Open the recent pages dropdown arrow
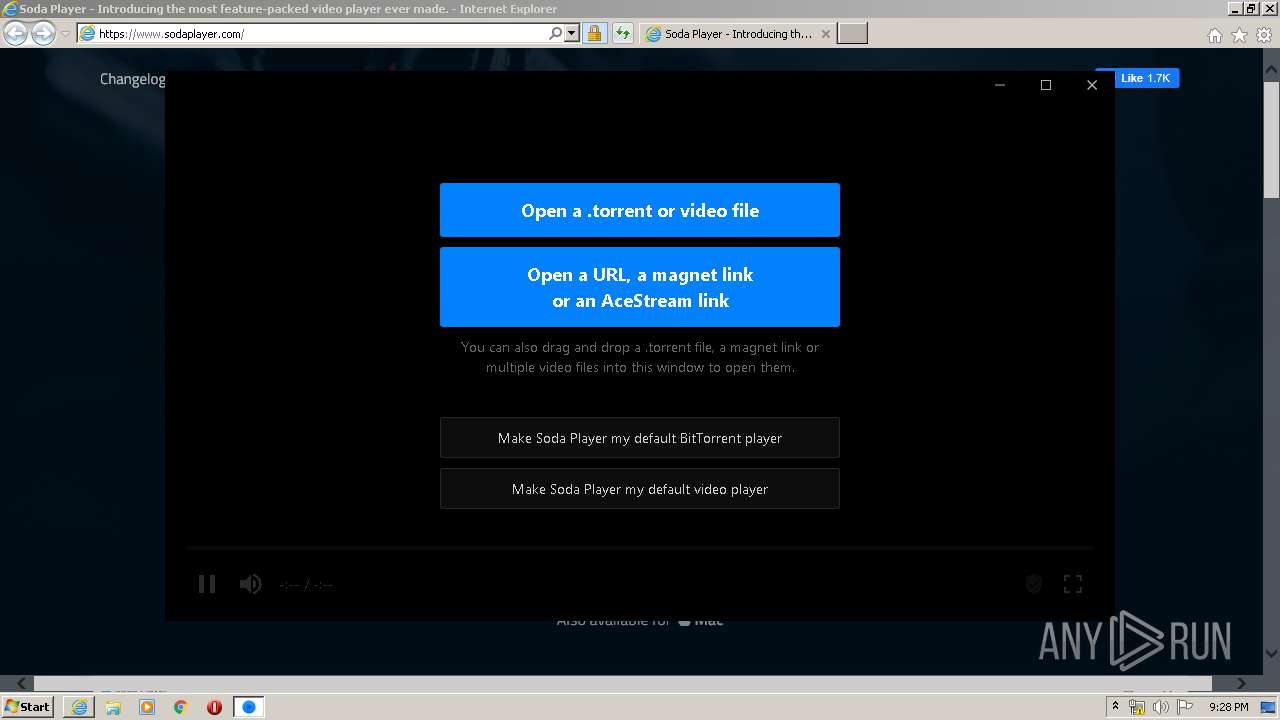Image resolution: width=1280 pixels, height=720 pixels. pos(65,33)
